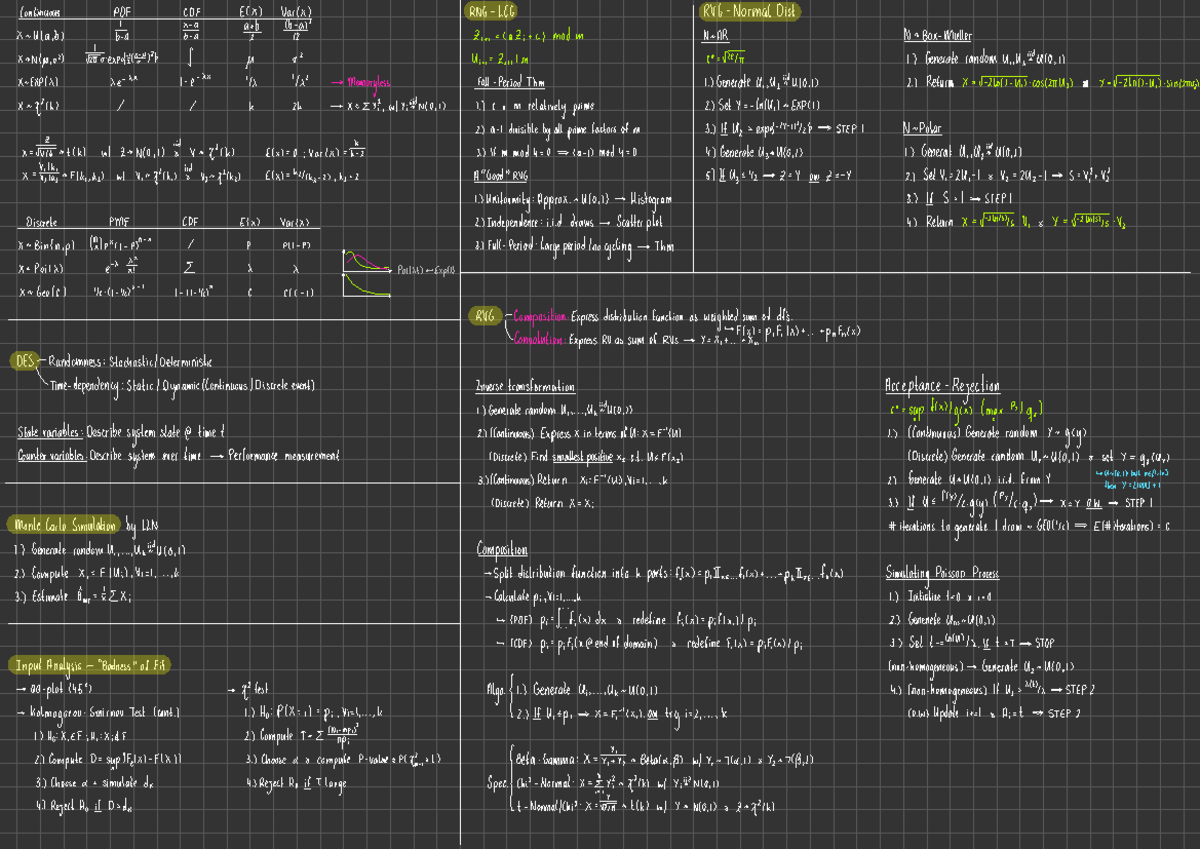Click the "Continuous" table header
The width and height of the screenshot is (1200, 849).
(39, 12)
